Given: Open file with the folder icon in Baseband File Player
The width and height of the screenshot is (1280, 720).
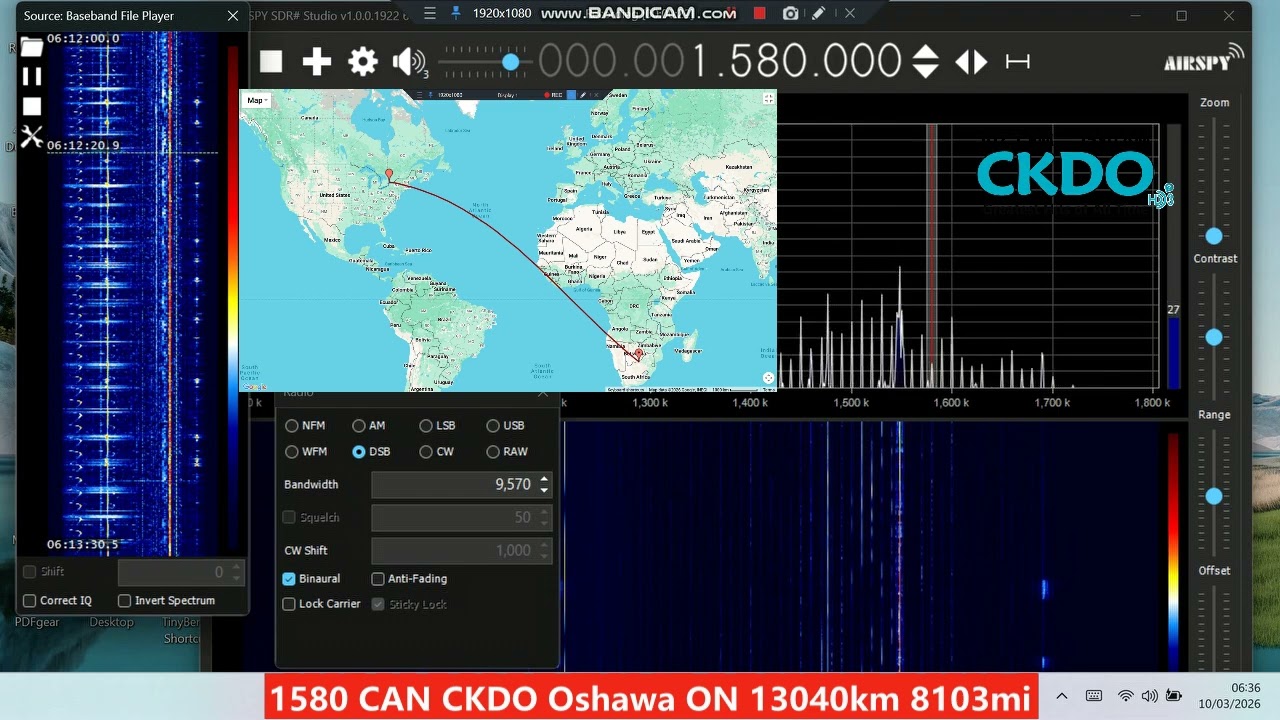Looking at the screenshot, I should (31, 47).
